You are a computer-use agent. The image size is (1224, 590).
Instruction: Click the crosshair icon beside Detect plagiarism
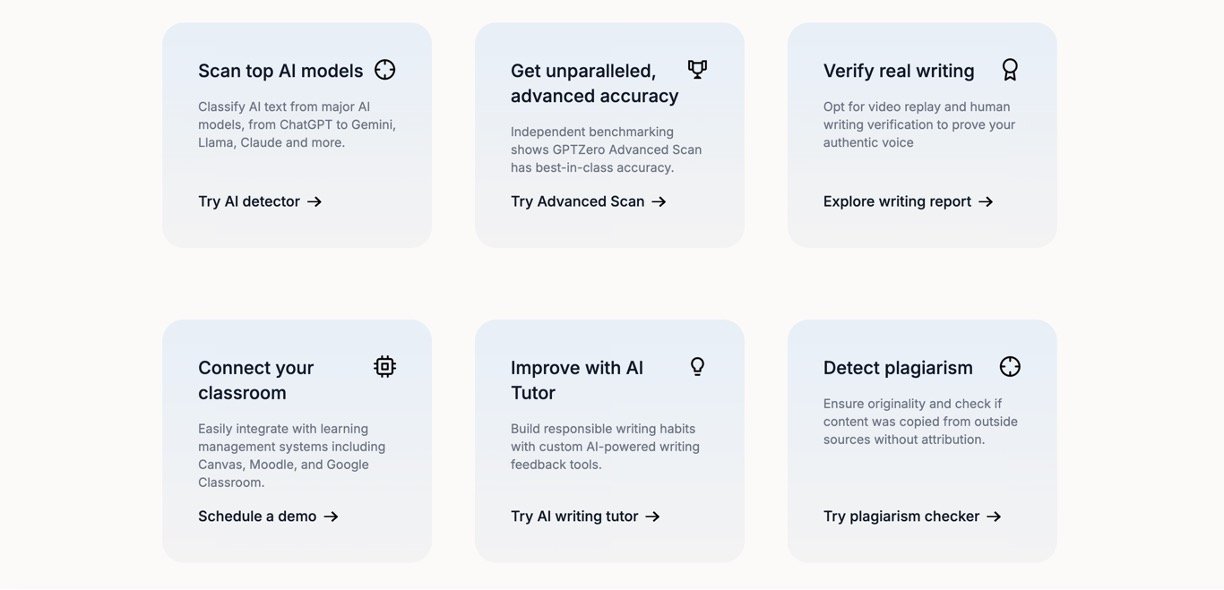tap(1010, 366)
